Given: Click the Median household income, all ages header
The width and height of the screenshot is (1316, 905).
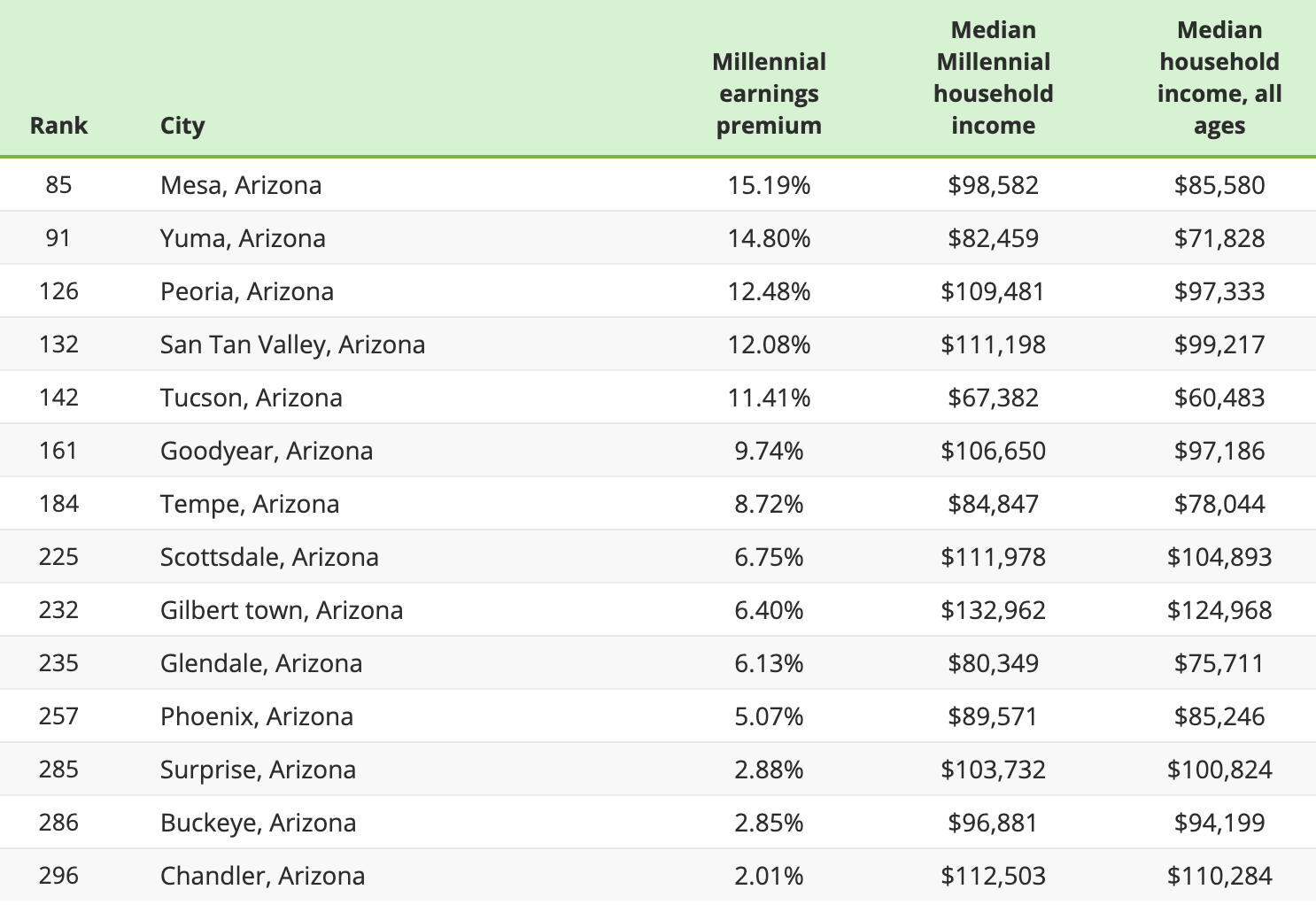Looking at the screenshot, I should coord(1219,78).
